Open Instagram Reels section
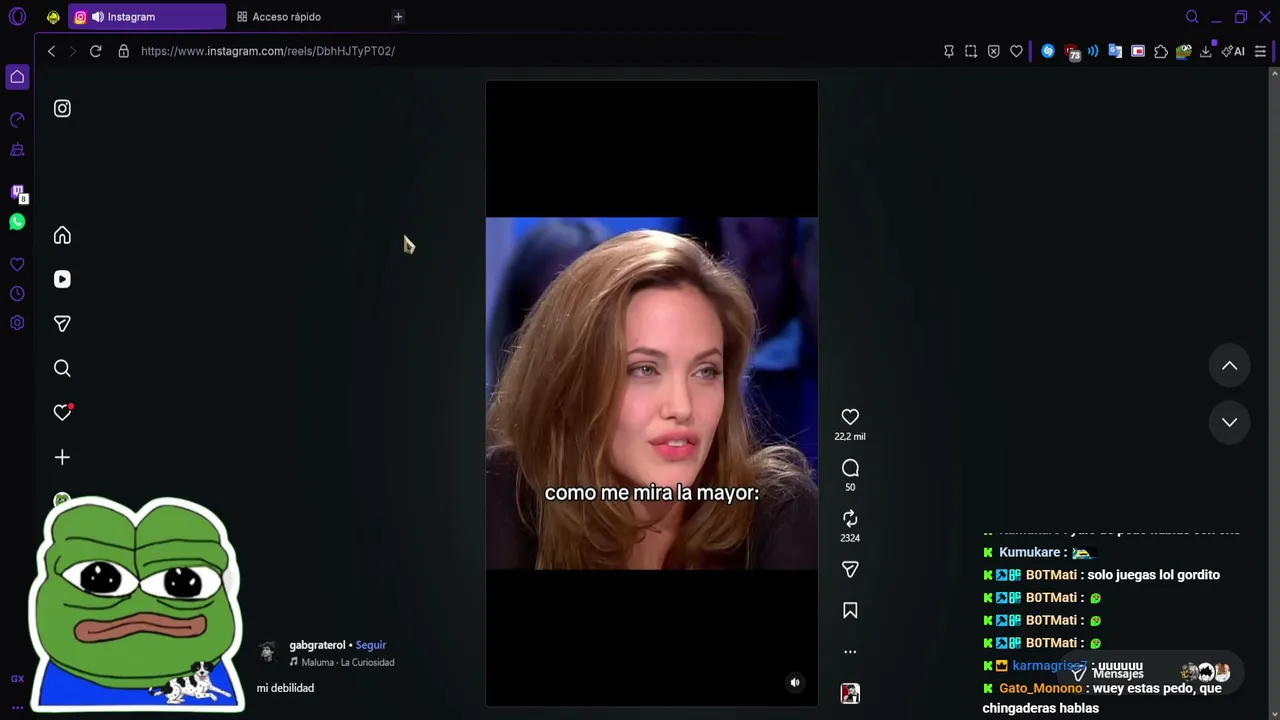This screenshot has width=1280, height=720. click(x=62, y=279)
